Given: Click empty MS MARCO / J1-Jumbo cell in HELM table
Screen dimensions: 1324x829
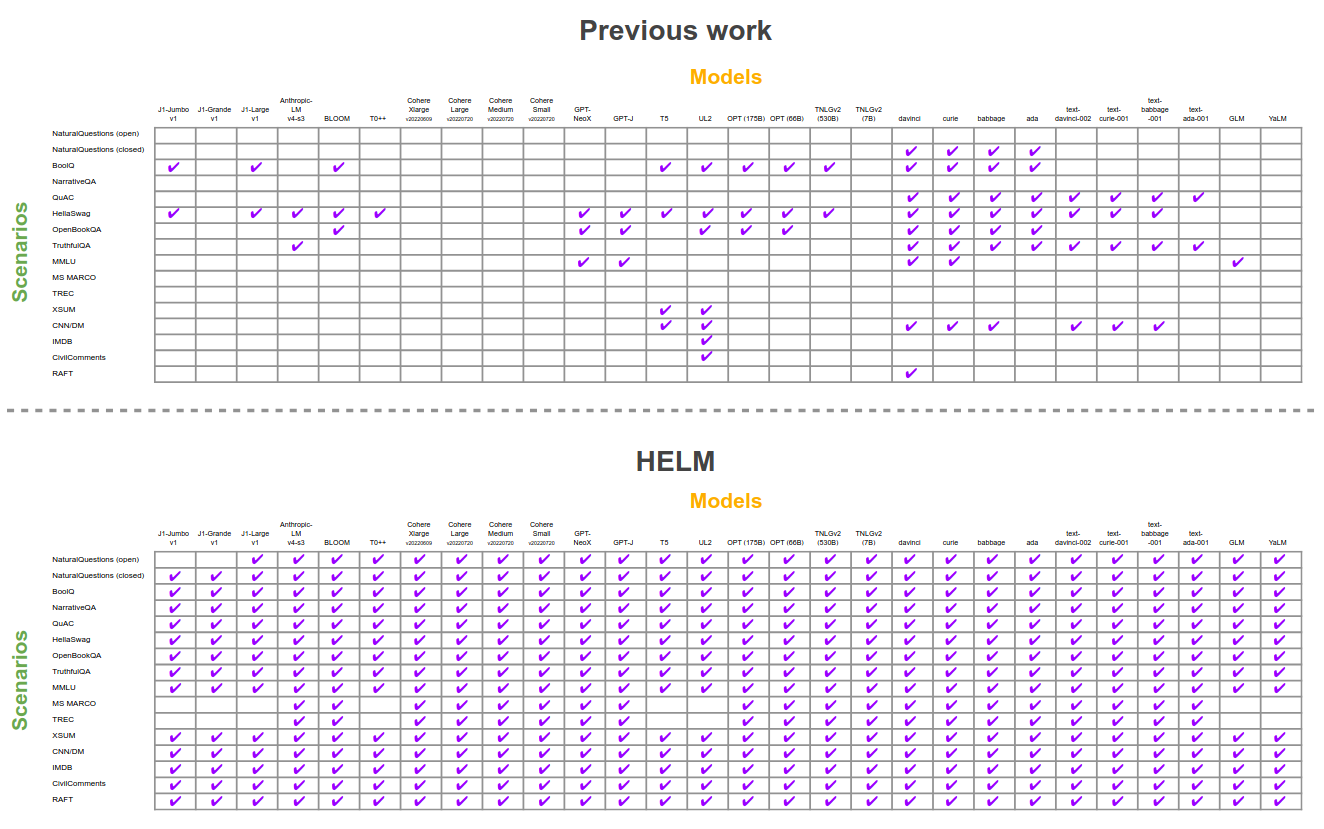Looking at the screenshot, I should pyautogui.click(x=175, y=705).
